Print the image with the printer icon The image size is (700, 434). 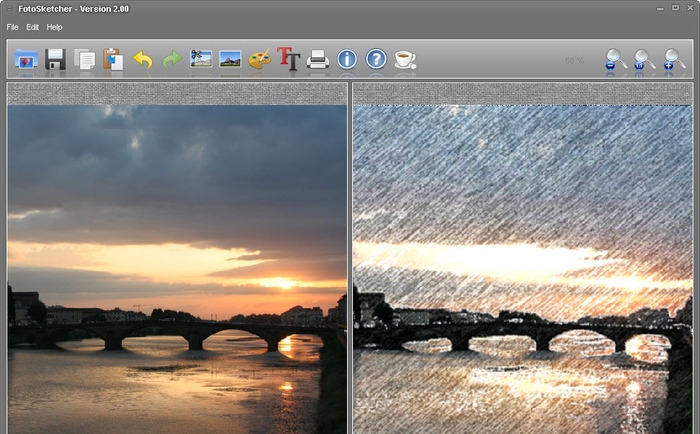318,59
